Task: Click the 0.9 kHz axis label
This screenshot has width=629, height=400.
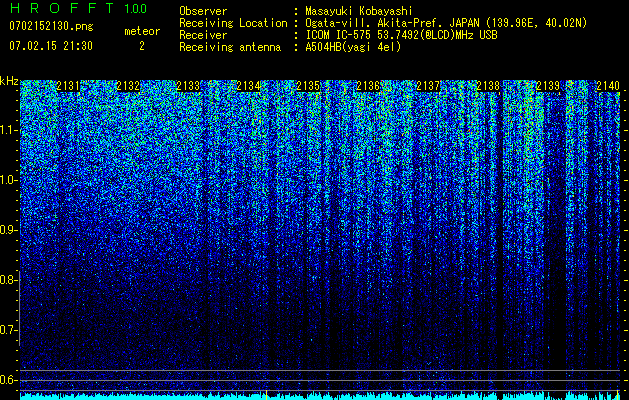Action: (x=7, y=230)
